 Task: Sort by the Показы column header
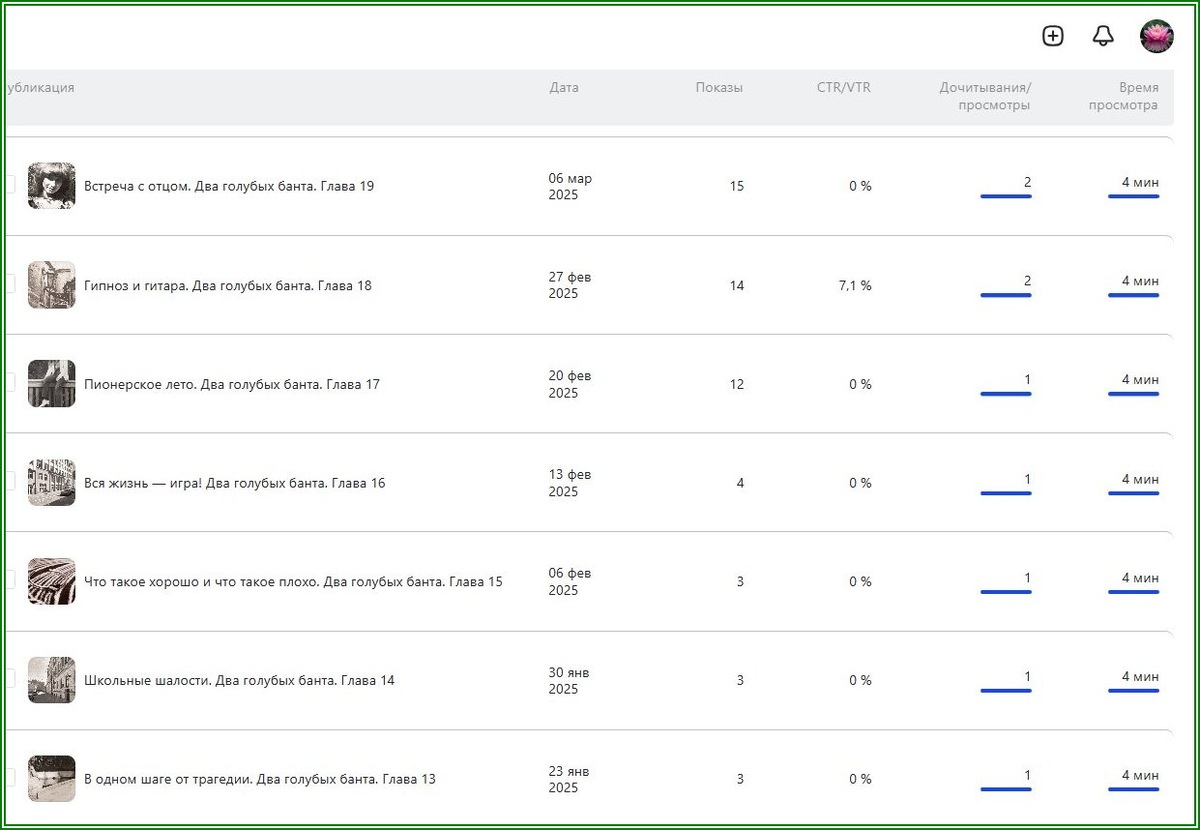719,88
